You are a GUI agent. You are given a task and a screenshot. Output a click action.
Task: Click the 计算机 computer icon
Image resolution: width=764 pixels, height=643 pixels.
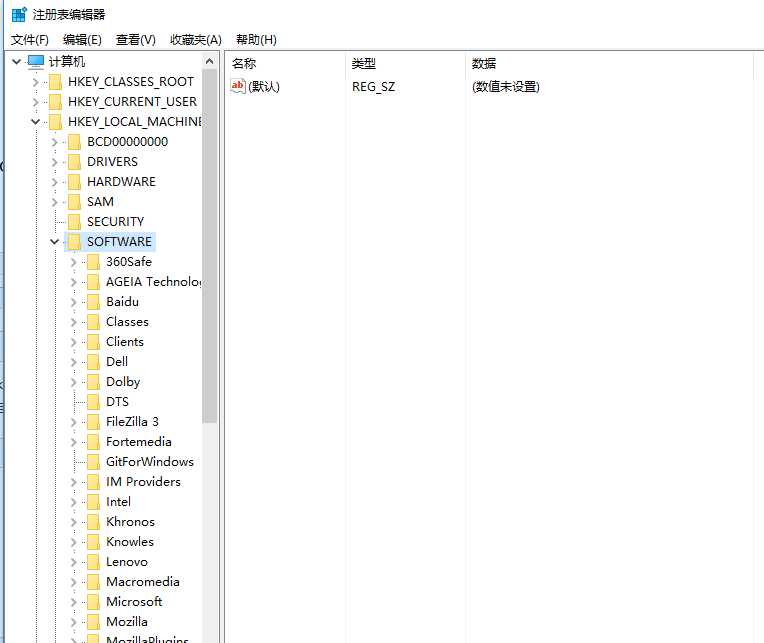click(x=36, y=61)
